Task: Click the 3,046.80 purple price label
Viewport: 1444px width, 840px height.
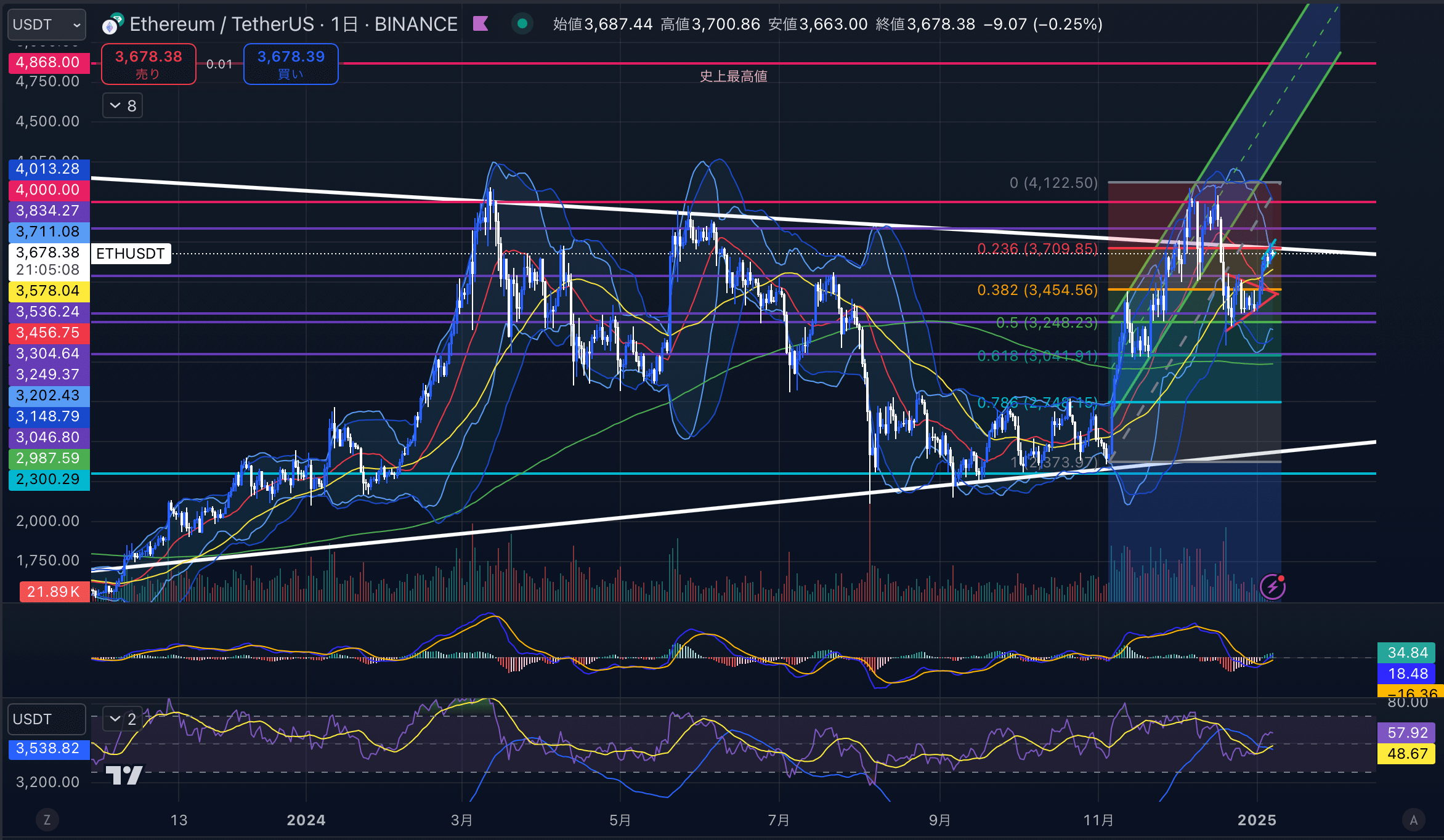Action: [48, 437]
